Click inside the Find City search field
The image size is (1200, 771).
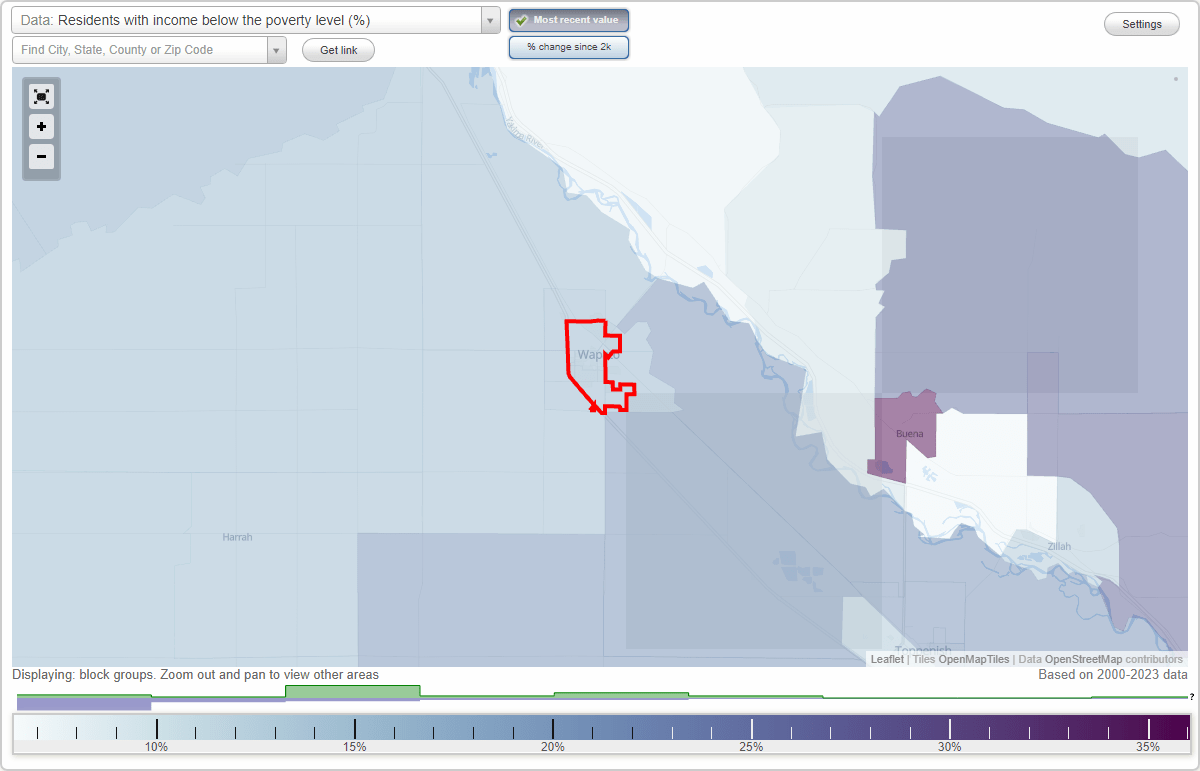tap(140, 49)
